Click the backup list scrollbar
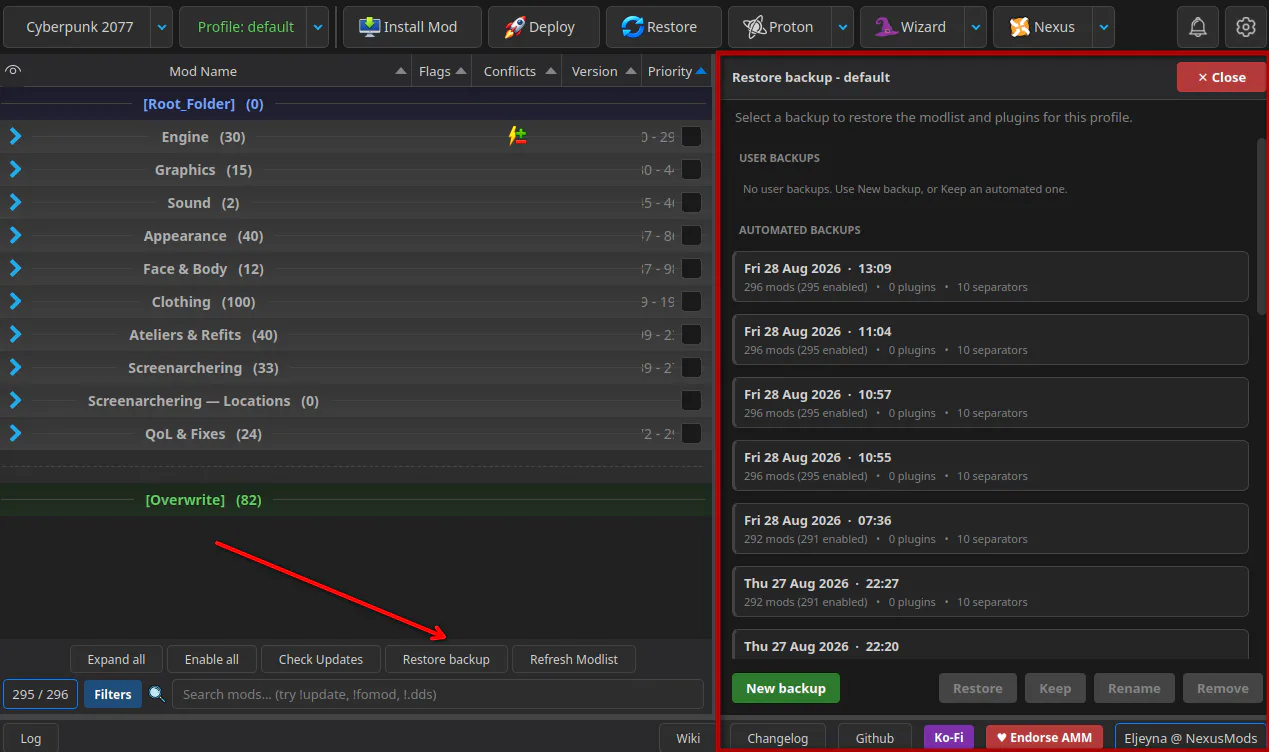 point(1262,227)
